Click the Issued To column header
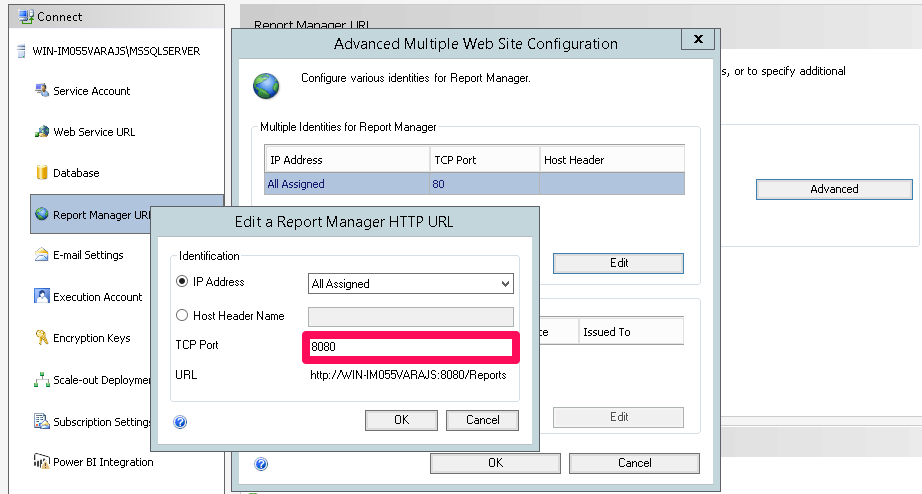Screen dimensions: 922x494 pyautogui.click(x=631, y=332)
